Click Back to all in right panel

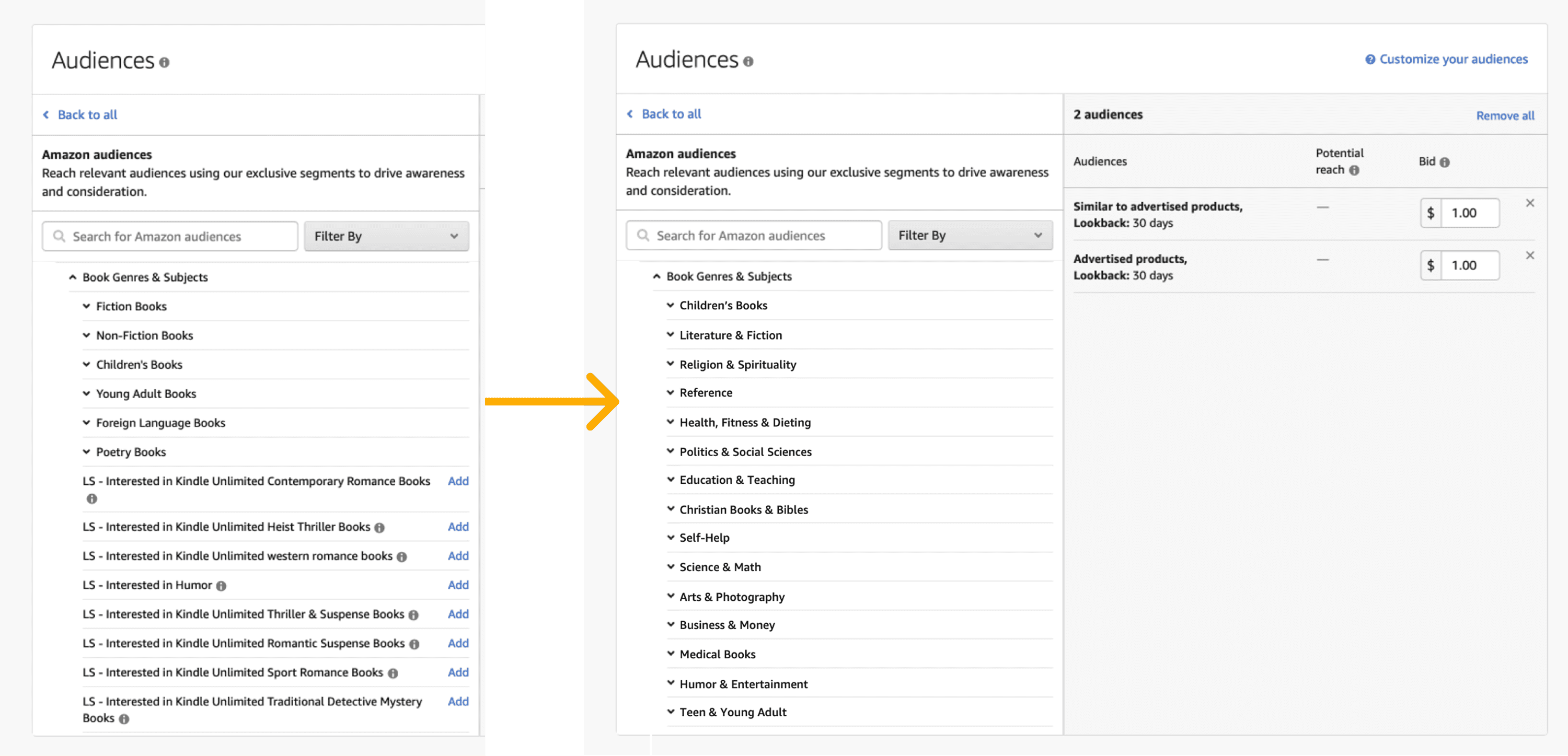click(663, 113)
